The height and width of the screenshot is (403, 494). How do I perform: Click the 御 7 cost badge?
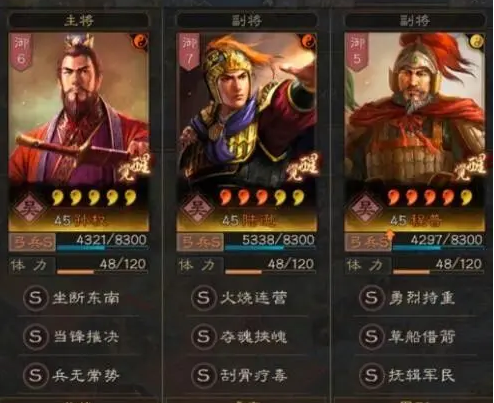[189, 52]
